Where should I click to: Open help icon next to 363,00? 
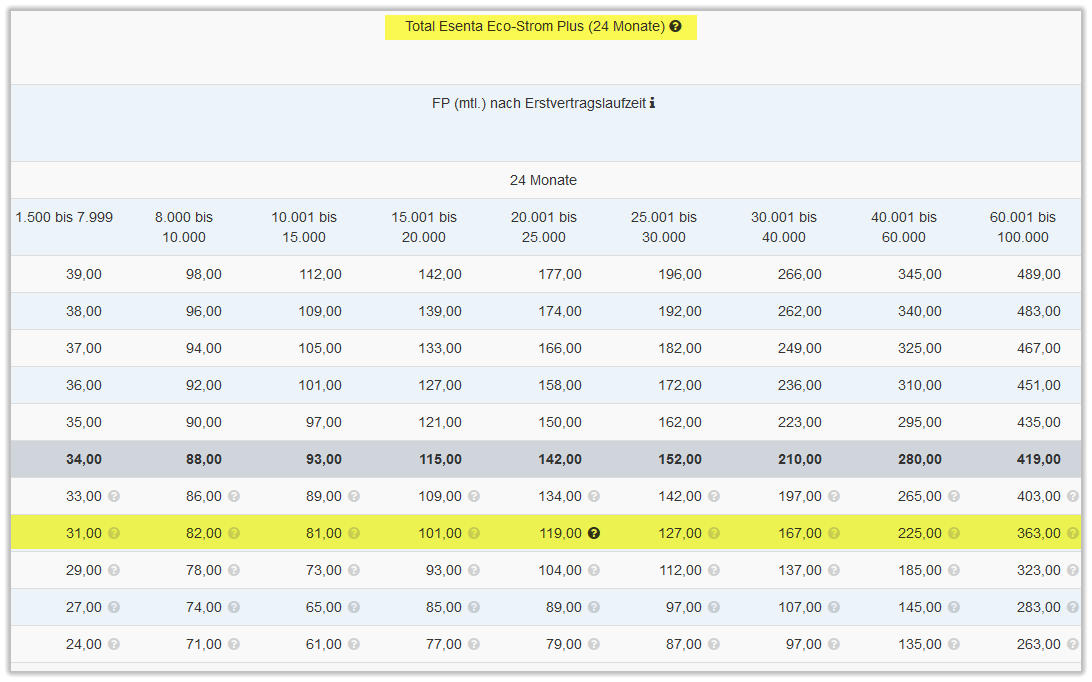click(1073, 534)
